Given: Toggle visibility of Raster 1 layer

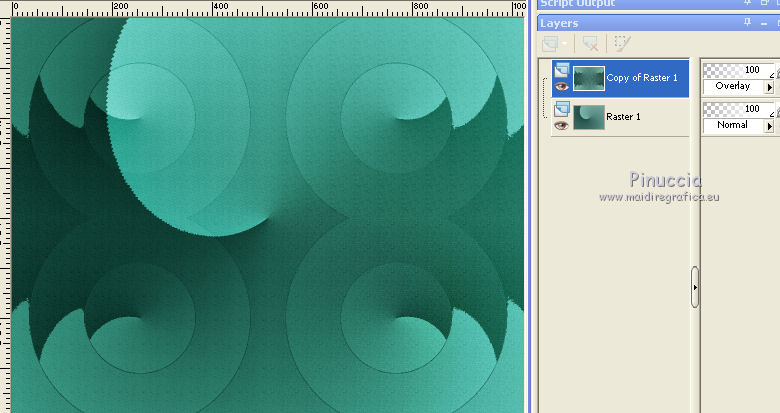Looking at the screenshot, I should tap(562, 125).
